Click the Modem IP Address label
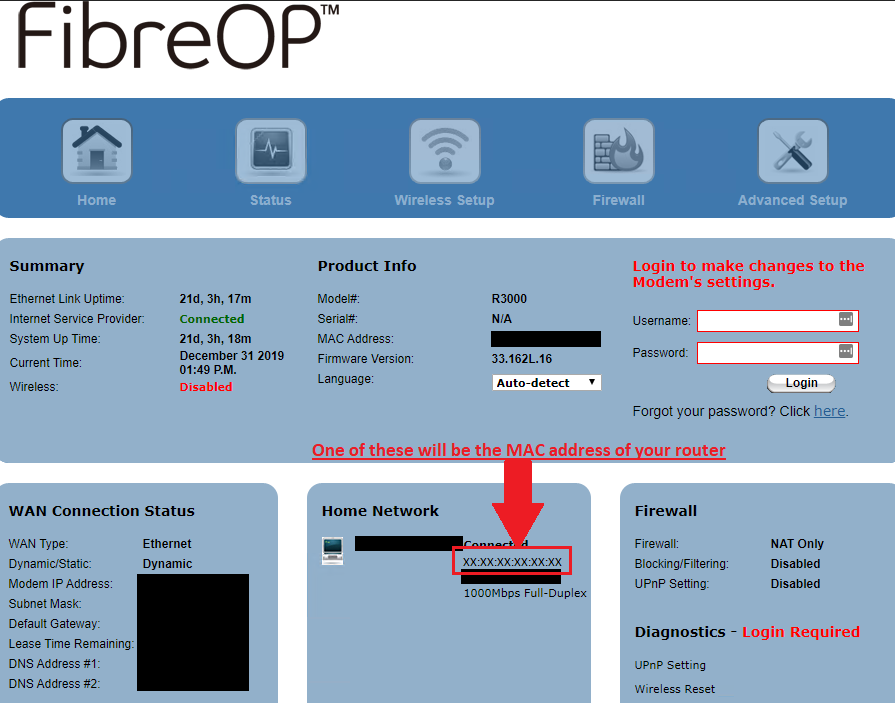The height and width of the screenshot is (703, 895). click(x=61, y=584)
